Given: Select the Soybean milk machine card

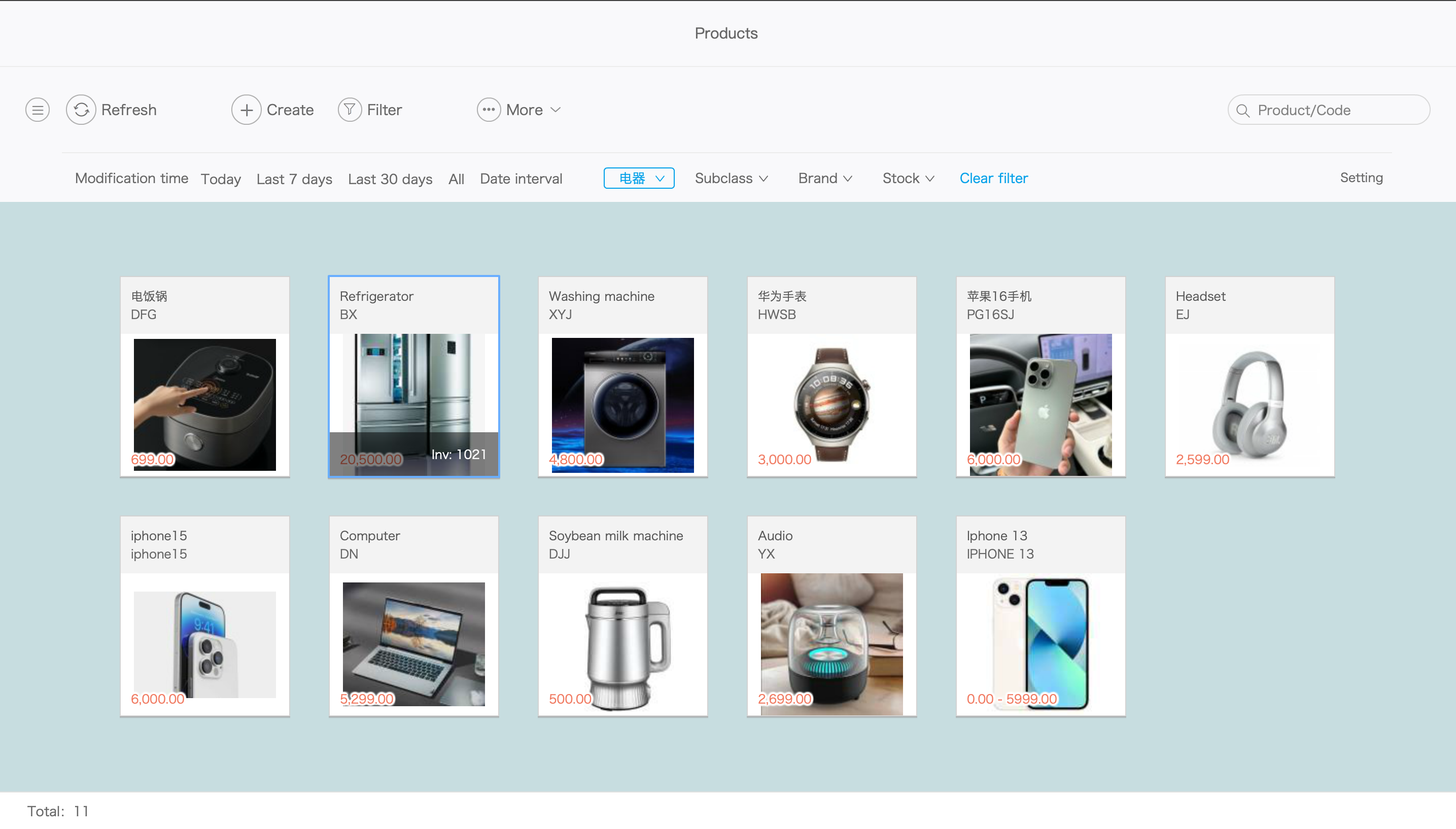Looking at the screenshot, I should click(x=622, y=615).
